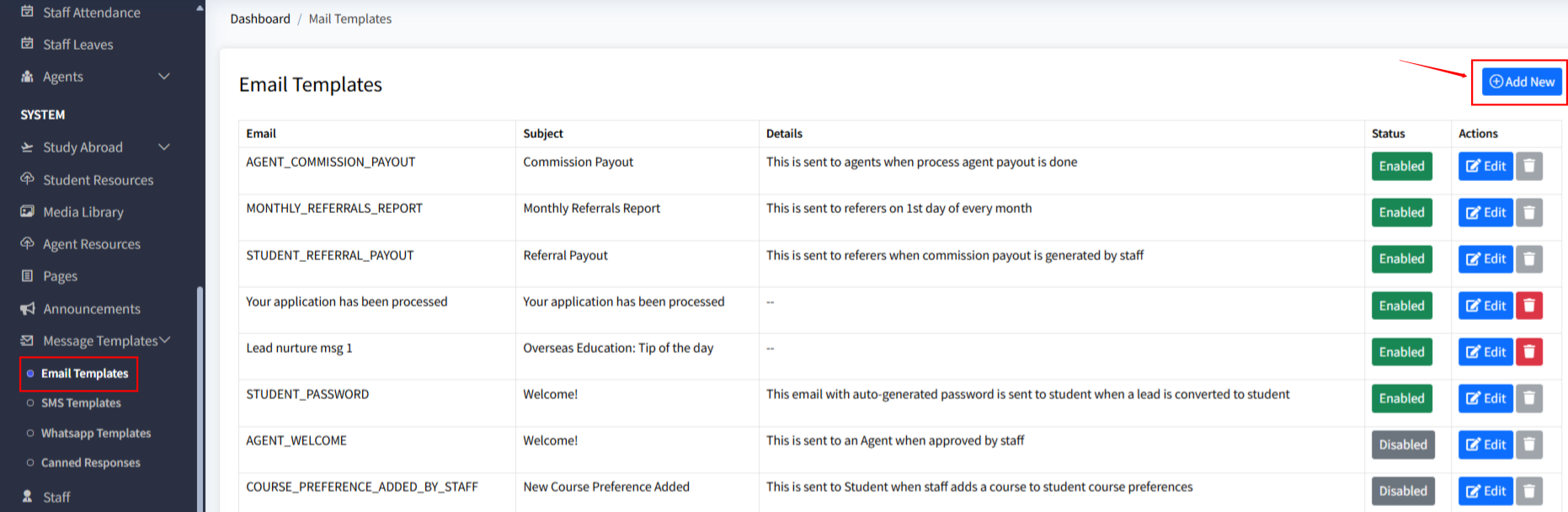1568x512 pixels.
Task: Click the Media Library image icon
Action: (x=28, y=211)
